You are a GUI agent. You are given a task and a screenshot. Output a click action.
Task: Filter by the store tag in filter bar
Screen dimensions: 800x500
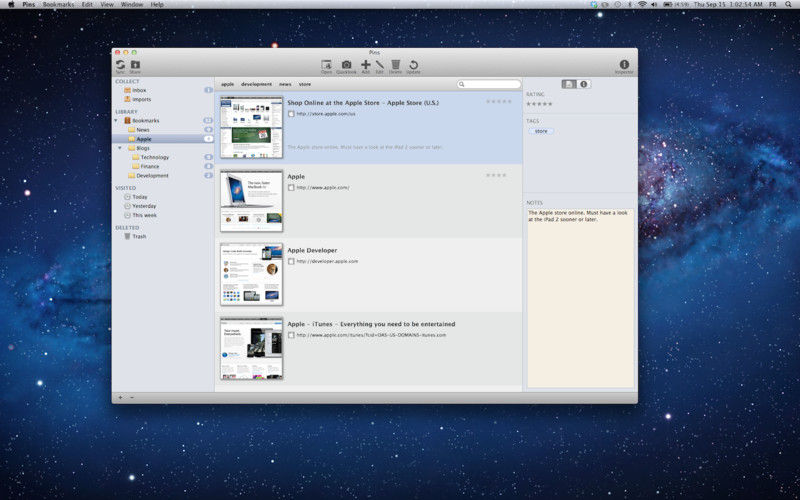click(x=305, y=84)
